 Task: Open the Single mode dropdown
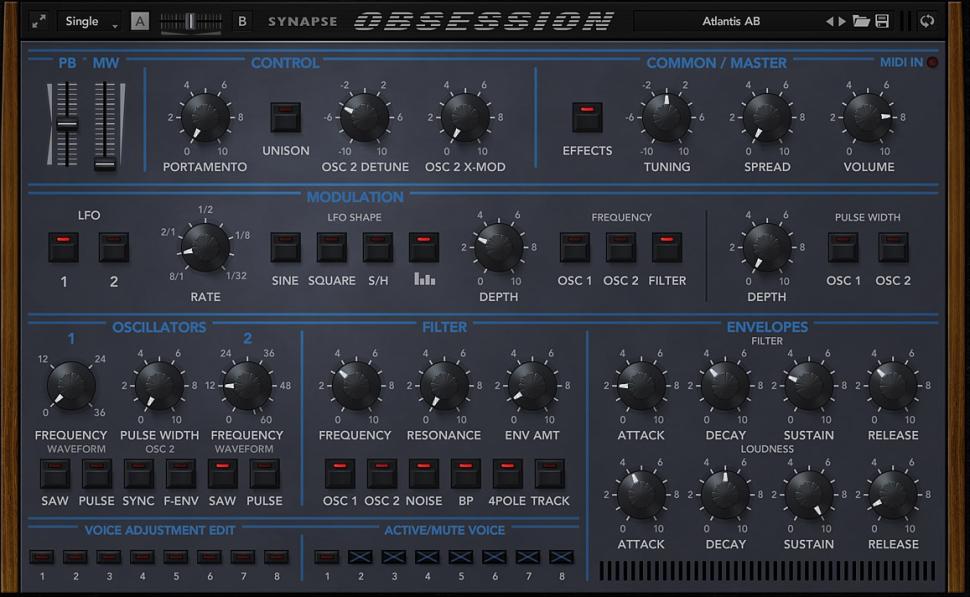click(89, 21)
